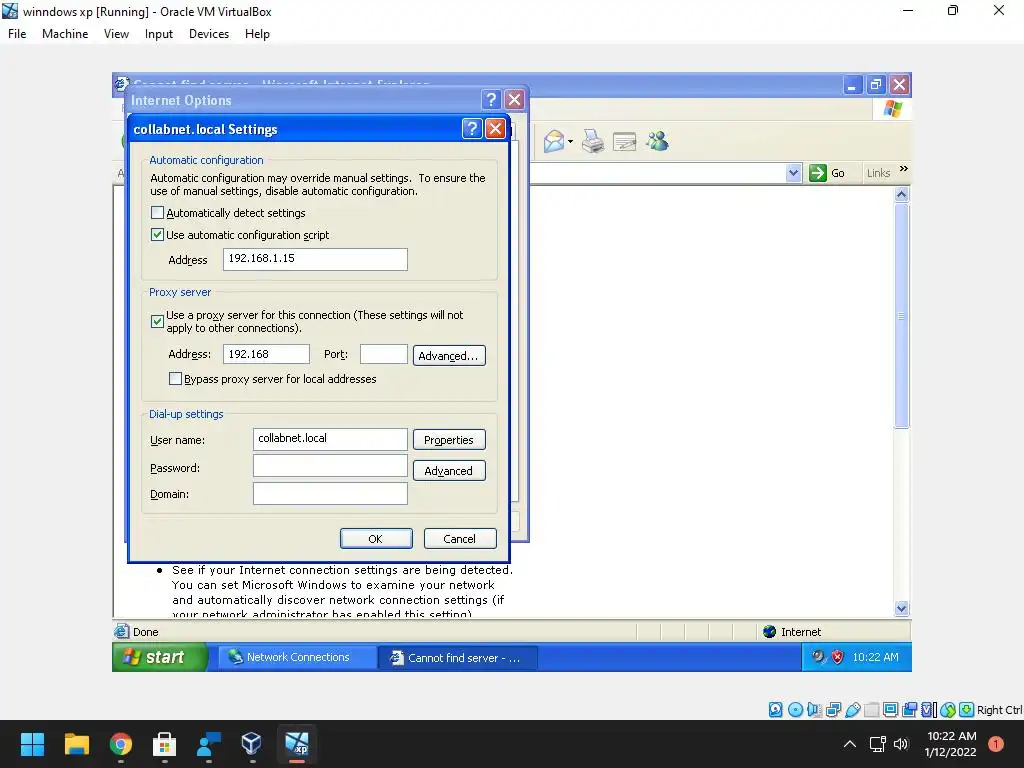Viewport: 1024px width, 768px height.
Task: Click the VirtualBox keyboard capture arrow indicator
Action: click(967, 710)
